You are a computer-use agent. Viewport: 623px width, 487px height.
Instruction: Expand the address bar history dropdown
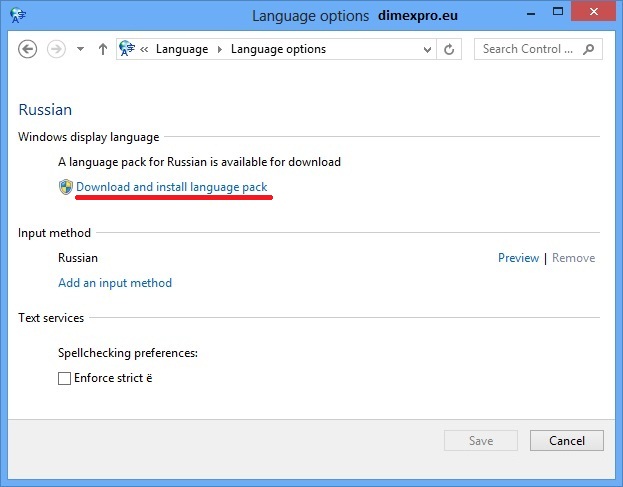coord(428,49)
